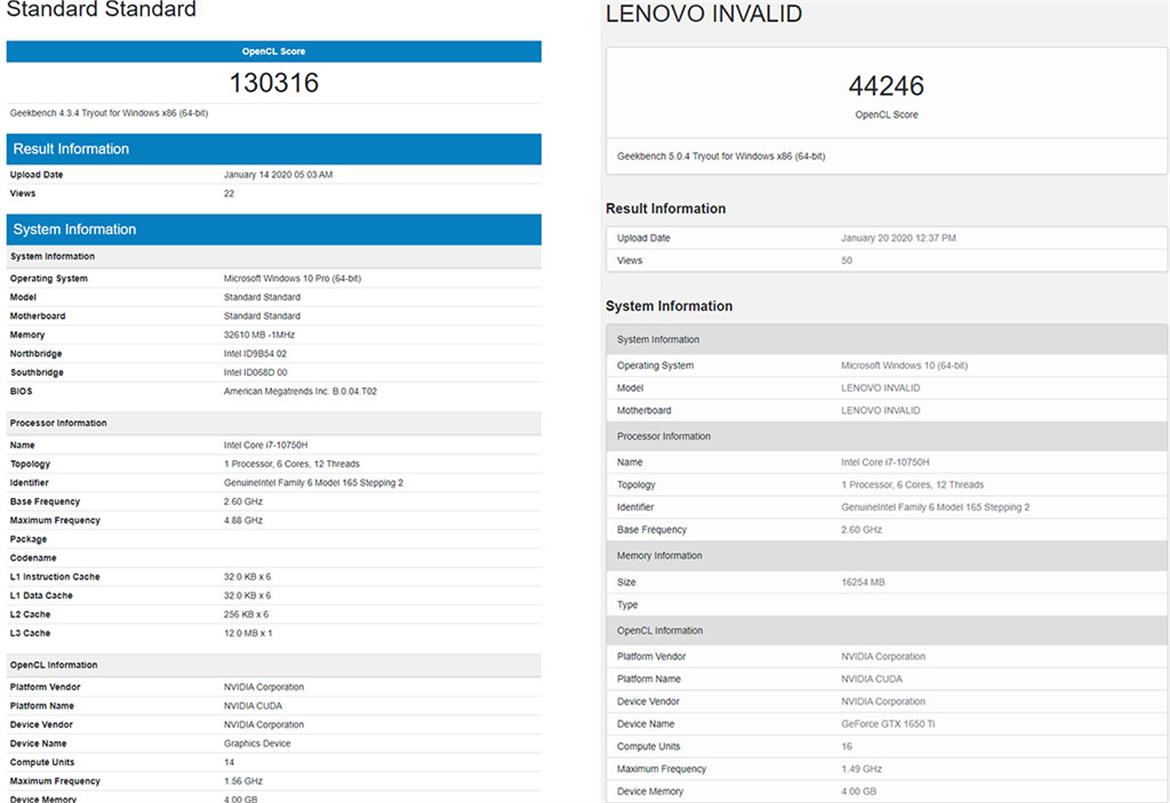Image resolution: width=1170 pixels, height=803 pixels.
Task: Click the blue "System Information" header
Action: (x=74, y=229)
